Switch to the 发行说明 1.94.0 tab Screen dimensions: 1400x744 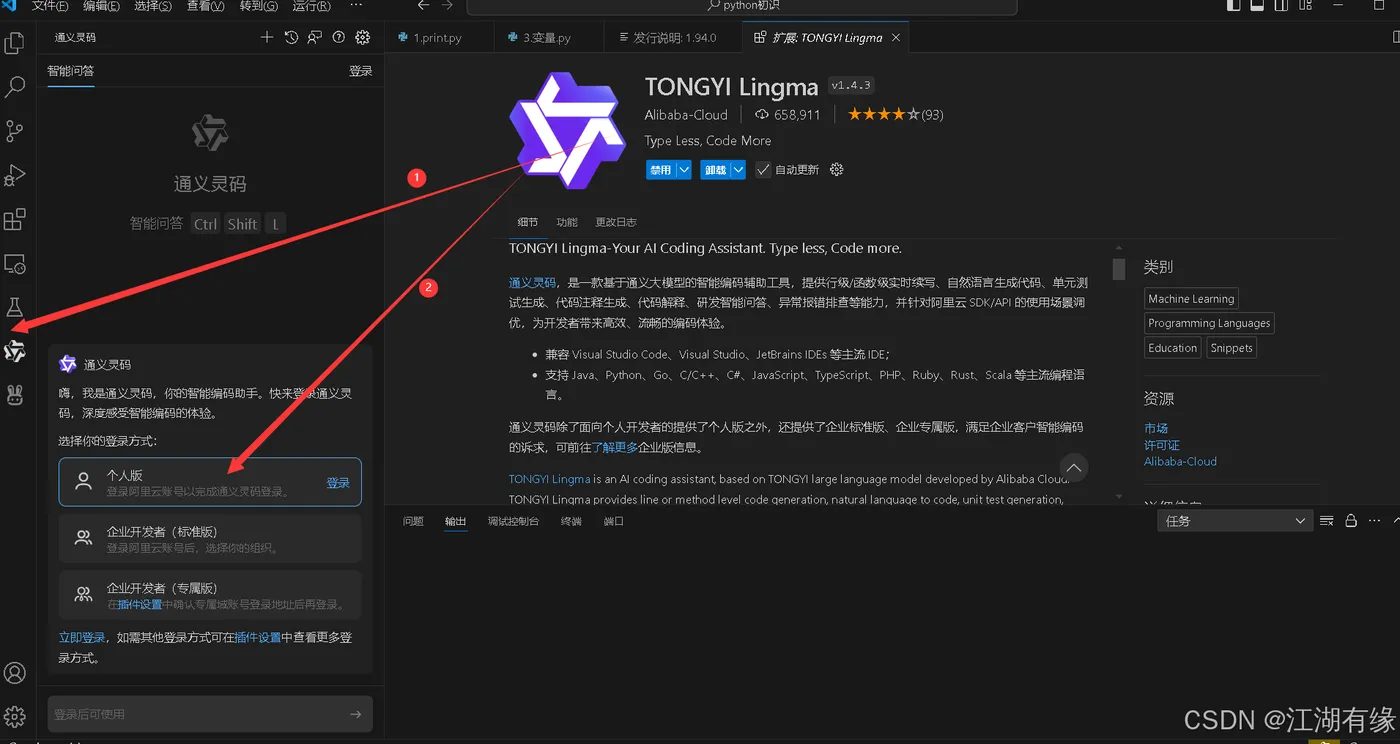click(674, 38)
